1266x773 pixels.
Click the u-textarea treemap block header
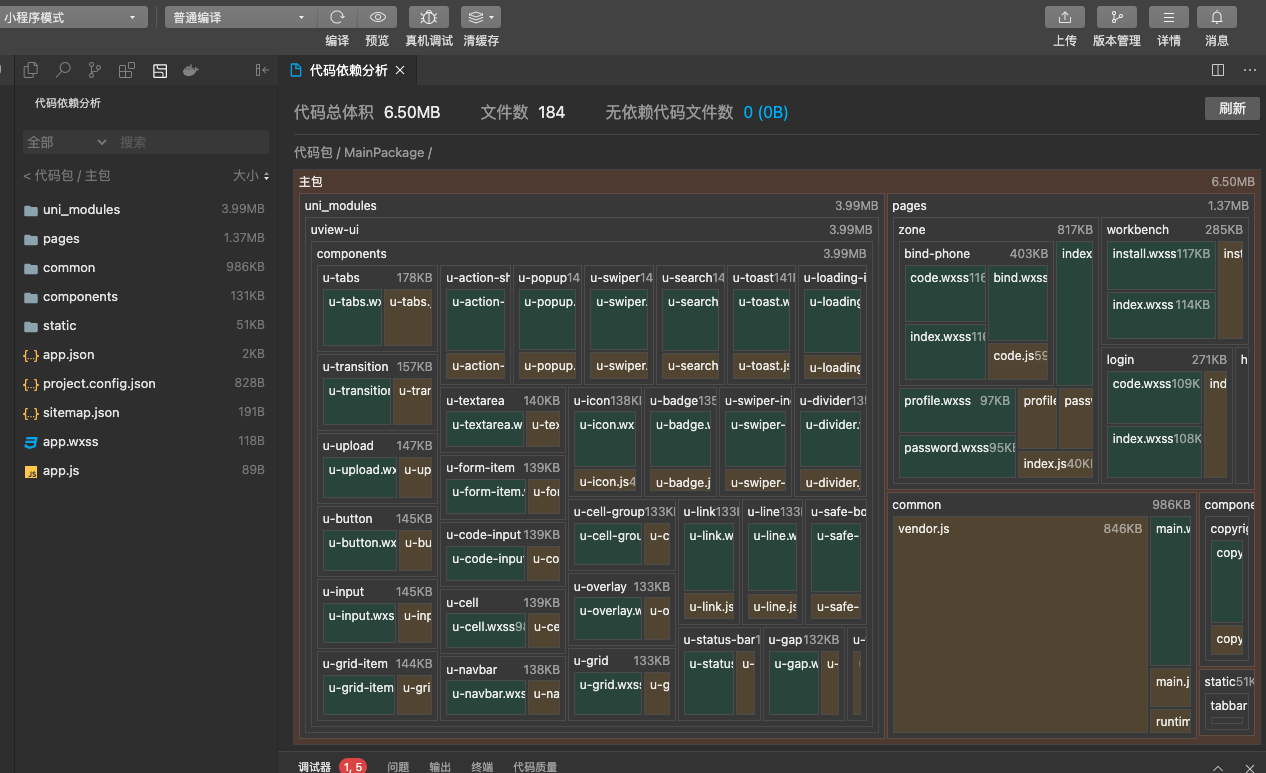click(502, 400)
